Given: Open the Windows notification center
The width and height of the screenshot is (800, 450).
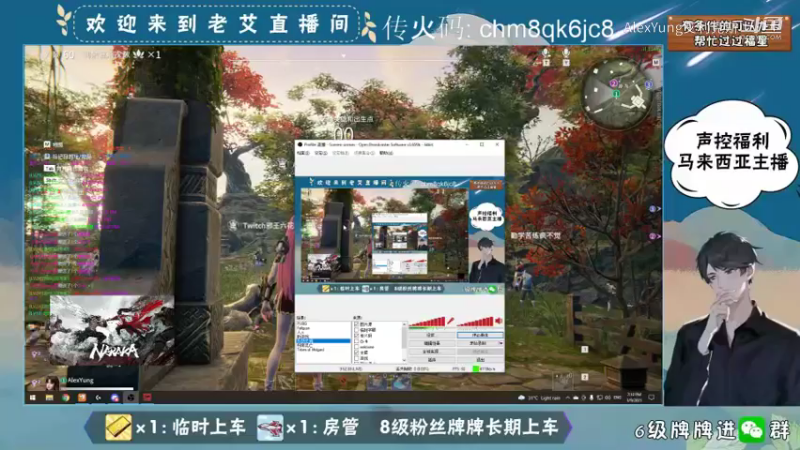Looking at the screenshot, I should (x=652, y=397).
